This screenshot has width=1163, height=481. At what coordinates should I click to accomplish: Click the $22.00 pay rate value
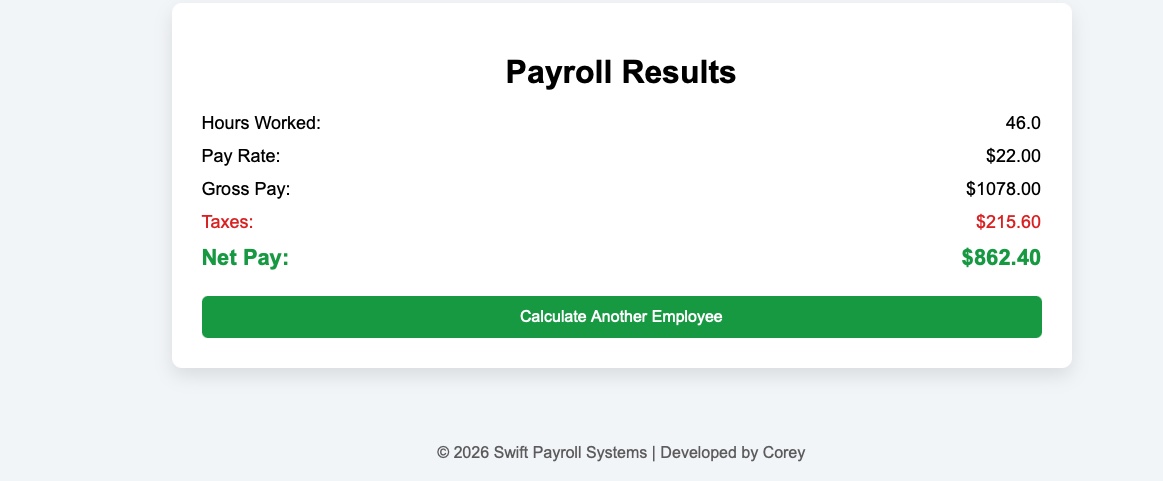[1013, 156]
